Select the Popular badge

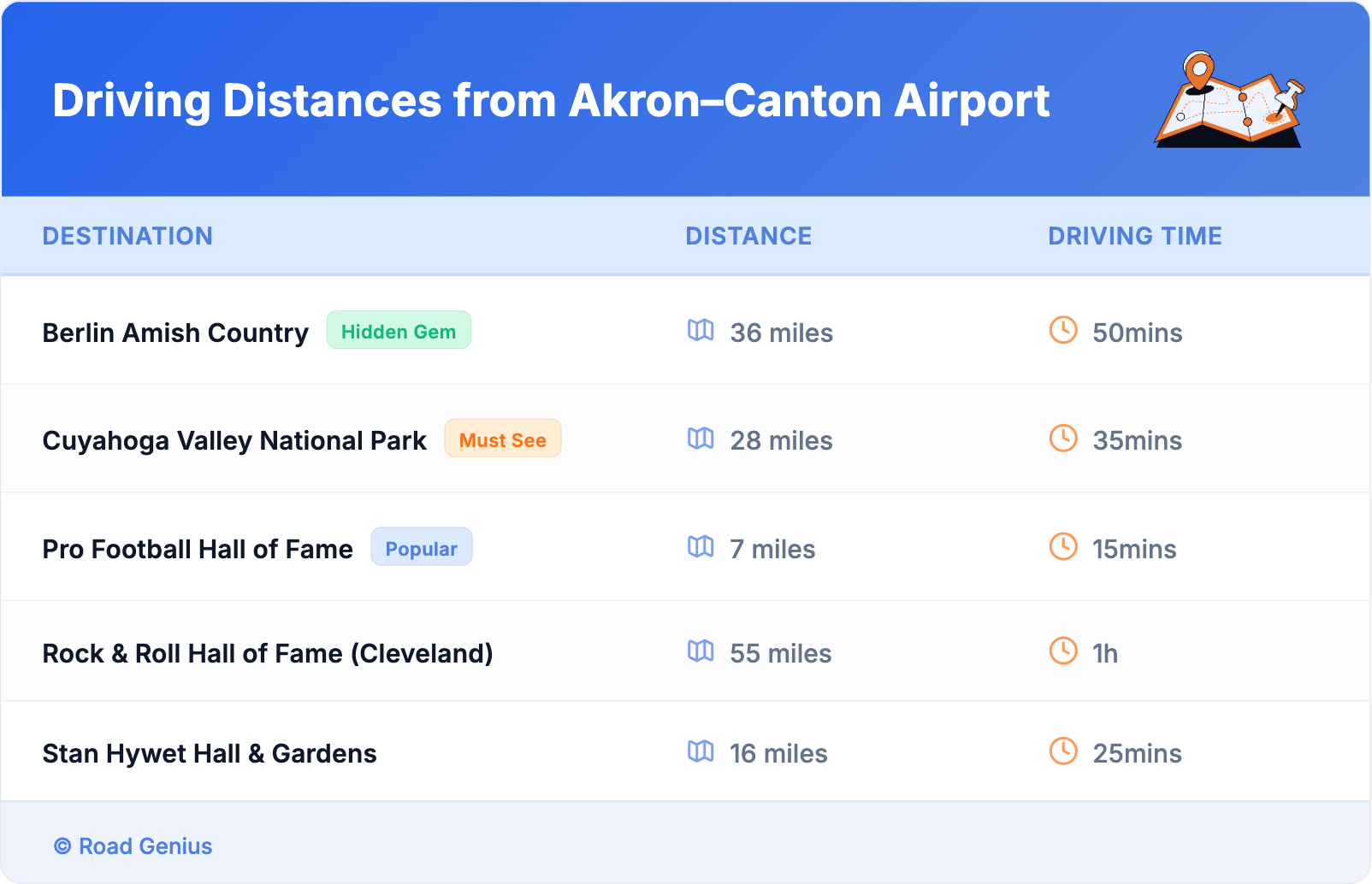pos(421,548)
